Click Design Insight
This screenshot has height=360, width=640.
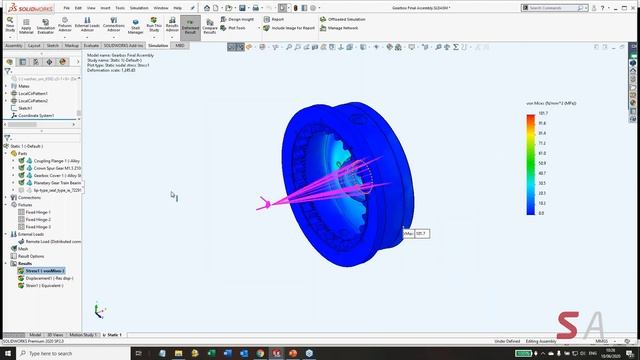pos(237,19)
